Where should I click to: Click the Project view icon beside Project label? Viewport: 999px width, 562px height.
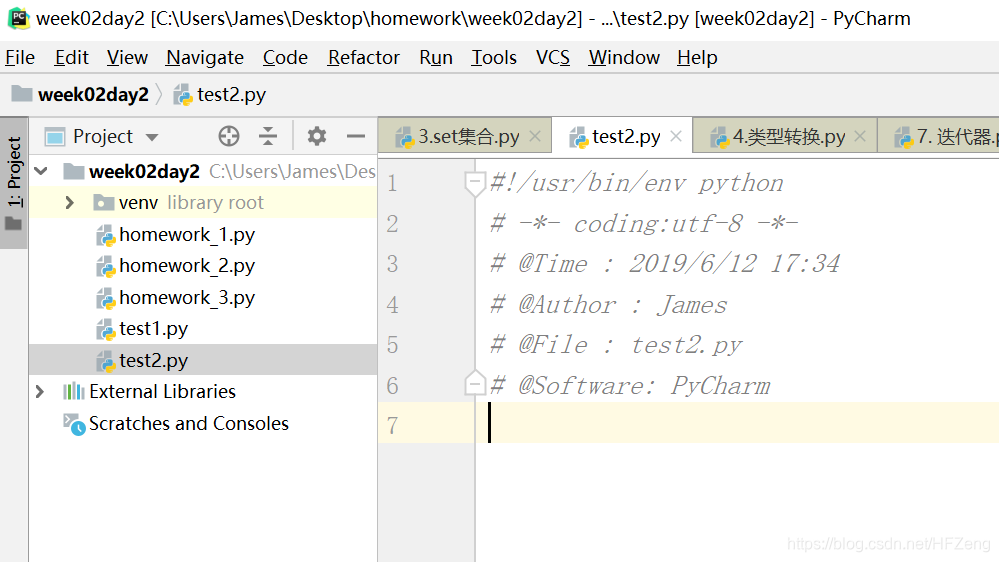pyautogui.click(x=55, y=137)
